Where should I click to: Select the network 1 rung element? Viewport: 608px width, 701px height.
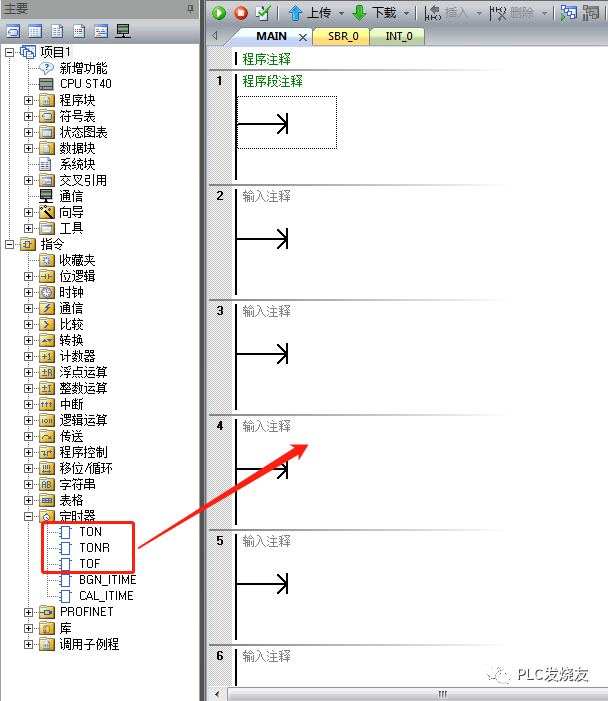[x=287, y=122]
